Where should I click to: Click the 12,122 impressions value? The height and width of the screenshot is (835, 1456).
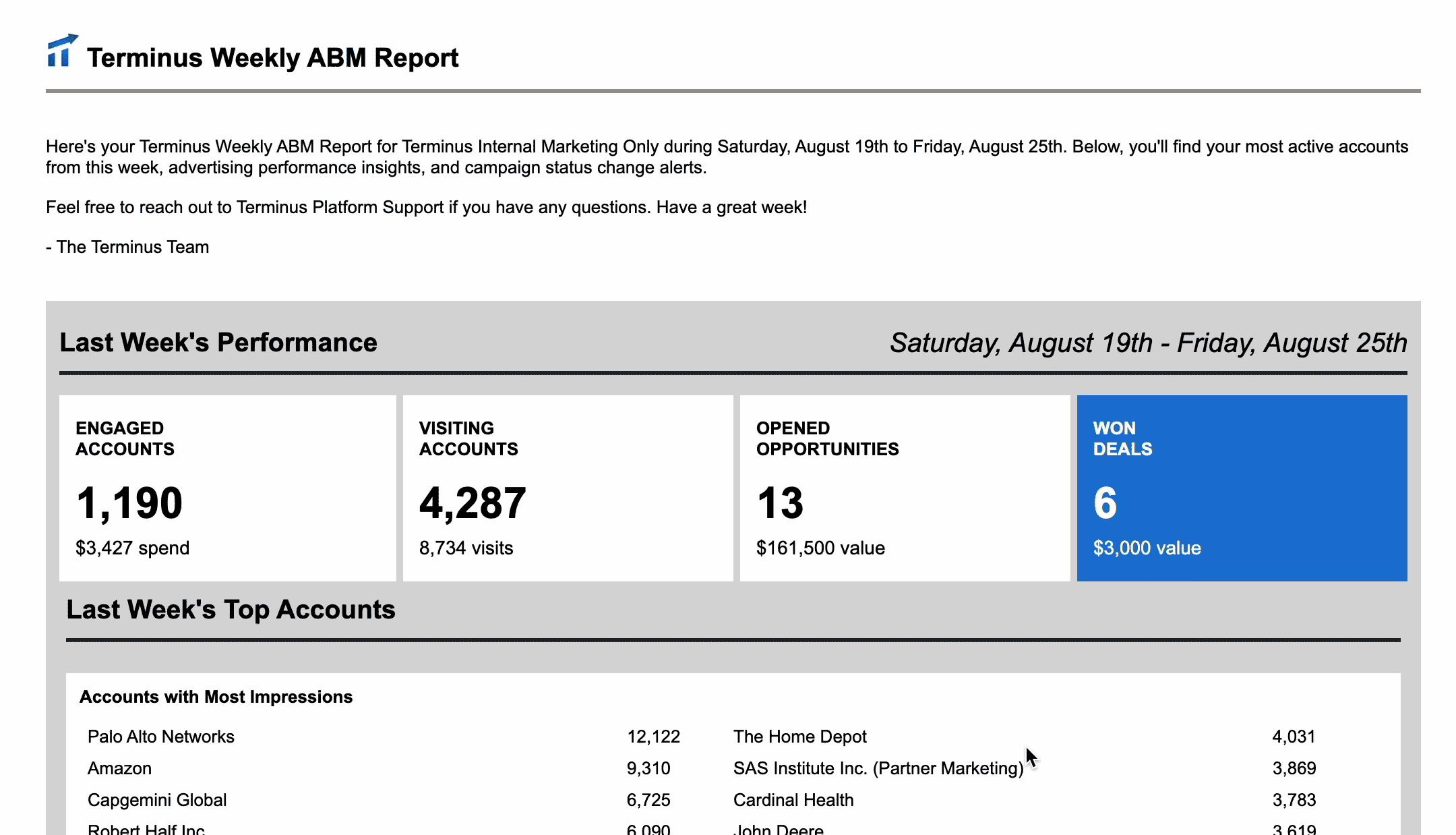pyautogui.click(x=654, y=737)
